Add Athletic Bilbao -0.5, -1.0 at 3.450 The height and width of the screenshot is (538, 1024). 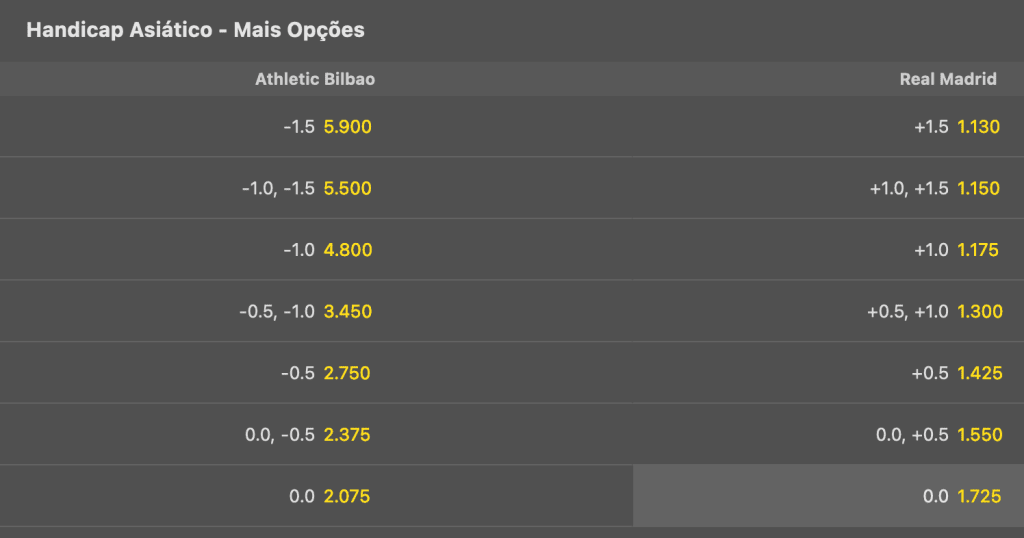pyautogui.click(x=316, y=311)
